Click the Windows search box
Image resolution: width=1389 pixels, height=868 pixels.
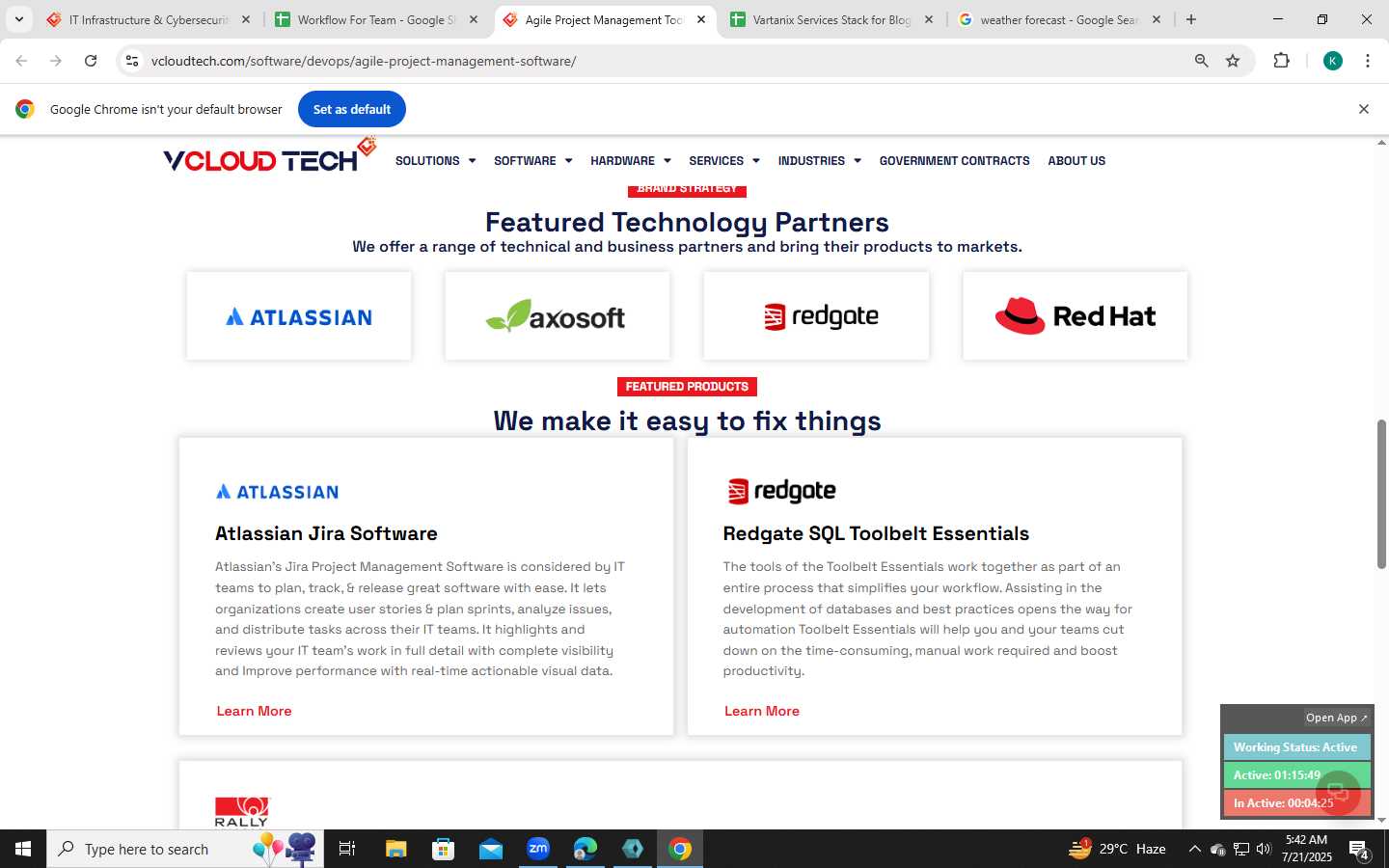185,849
